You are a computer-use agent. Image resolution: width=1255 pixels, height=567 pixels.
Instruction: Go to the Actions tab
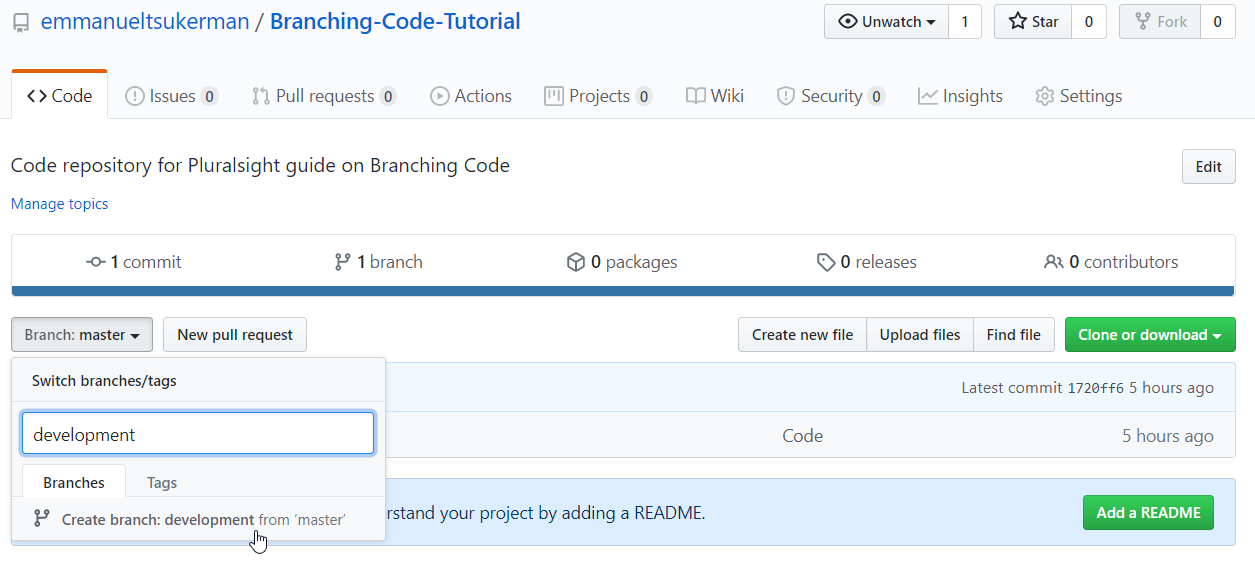point(471,96)
